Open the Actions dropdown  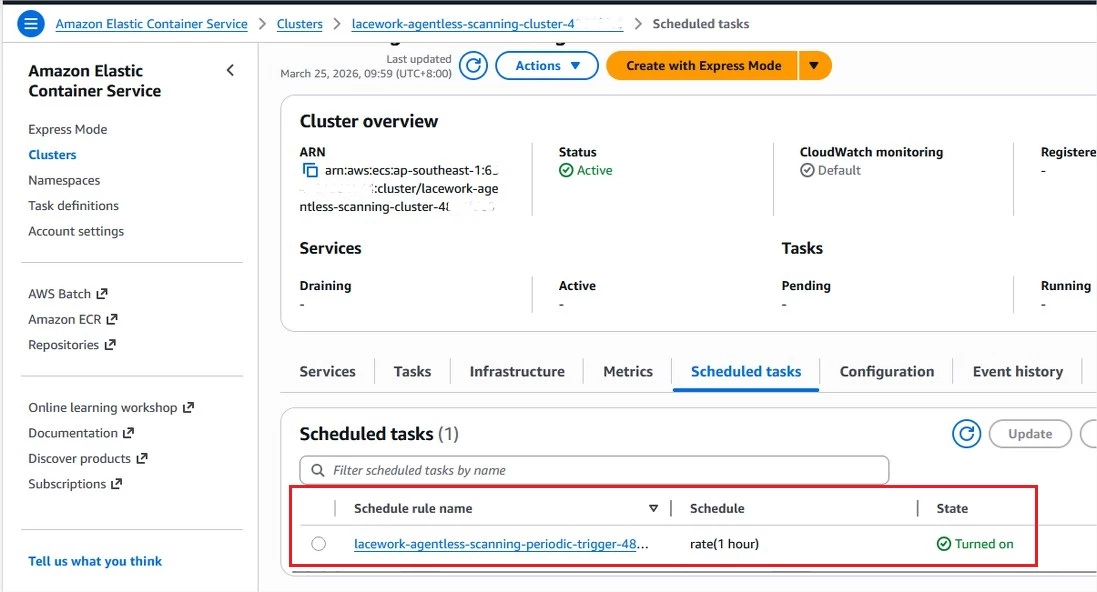(547, 66)
